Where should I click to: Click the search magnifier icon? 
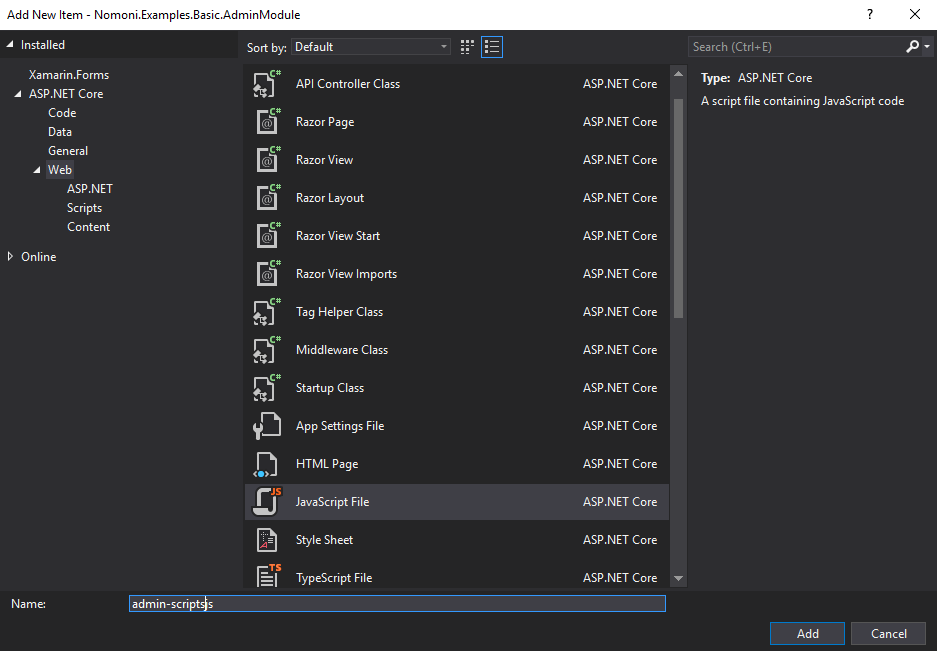pyautogui.click(x=911, y=46)
